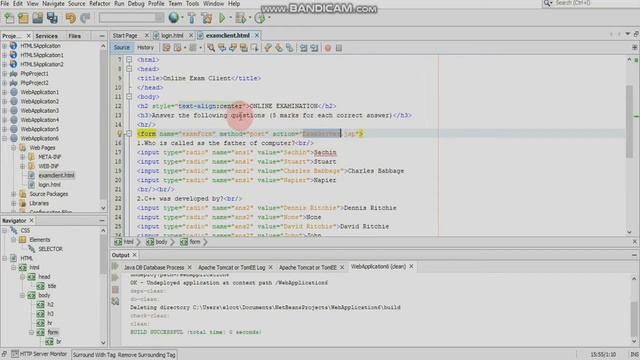Click the Profile Project toolbar icon
The height and width of the screenshot is (360, 640).
click(260, 18)
